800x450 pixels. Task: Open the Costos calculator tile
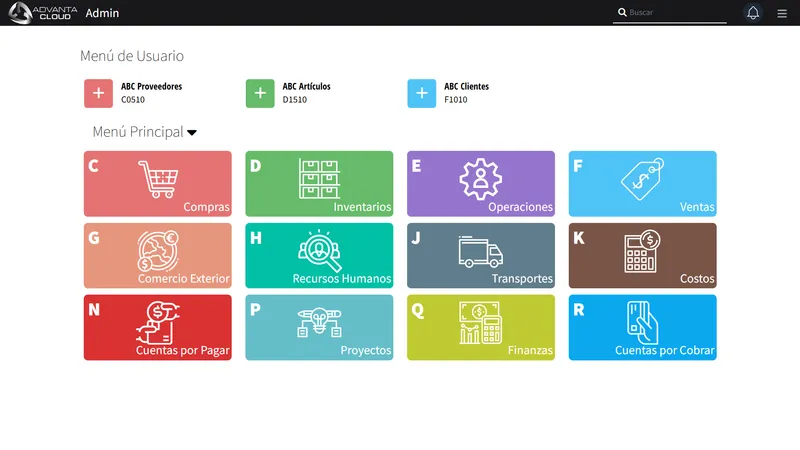(642, 256)
